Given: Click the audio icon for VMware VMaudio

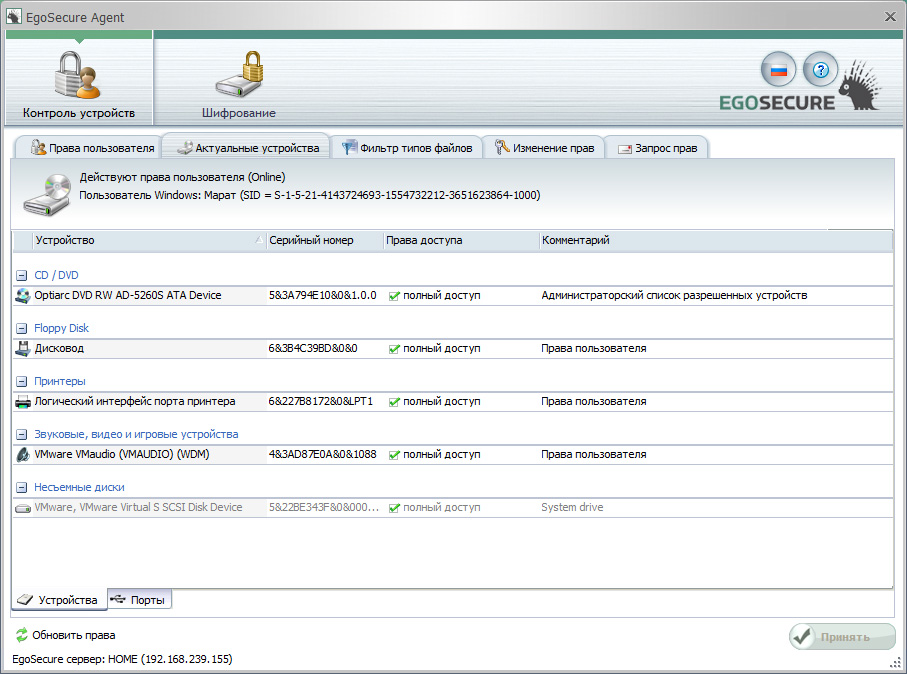Looking at the screenshot, I should pos(23,455).
